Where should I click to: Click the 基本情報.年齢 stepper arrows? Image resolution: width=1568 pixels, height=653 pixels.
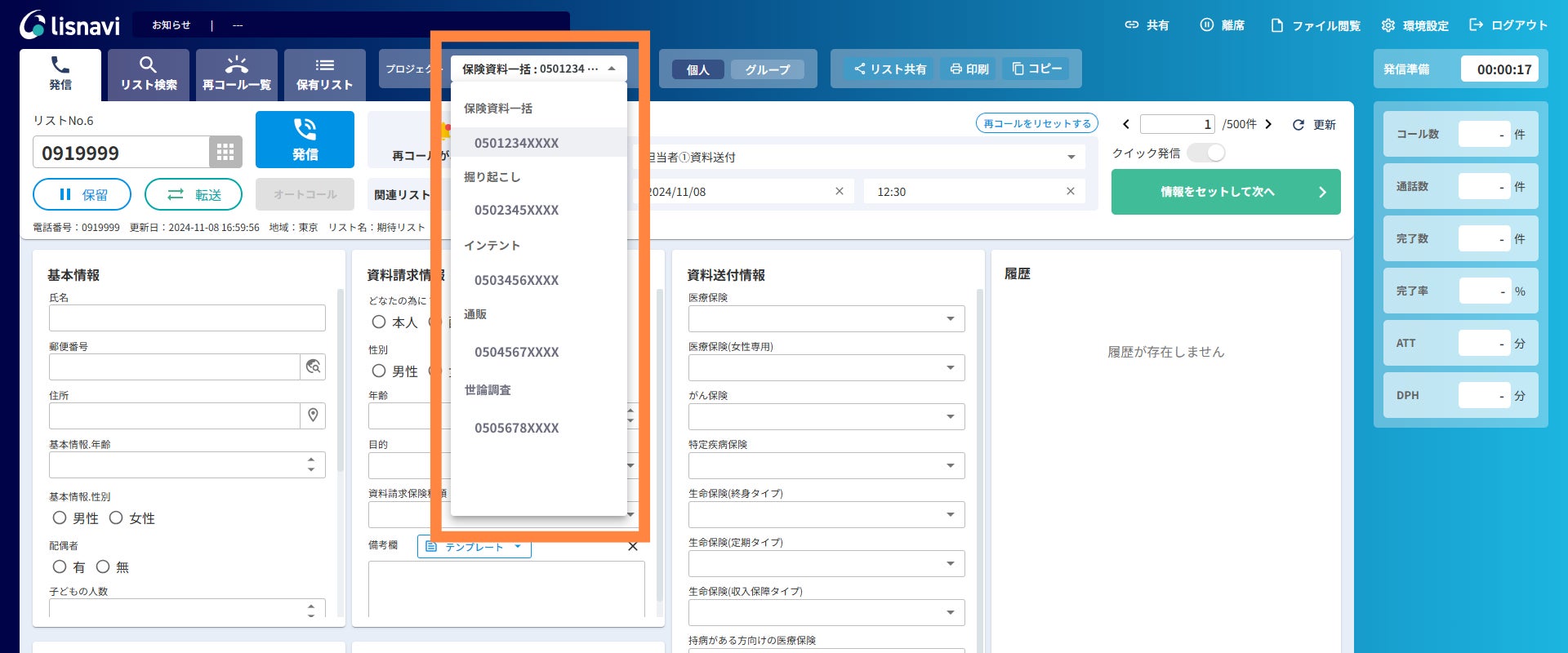click(311, 464)
